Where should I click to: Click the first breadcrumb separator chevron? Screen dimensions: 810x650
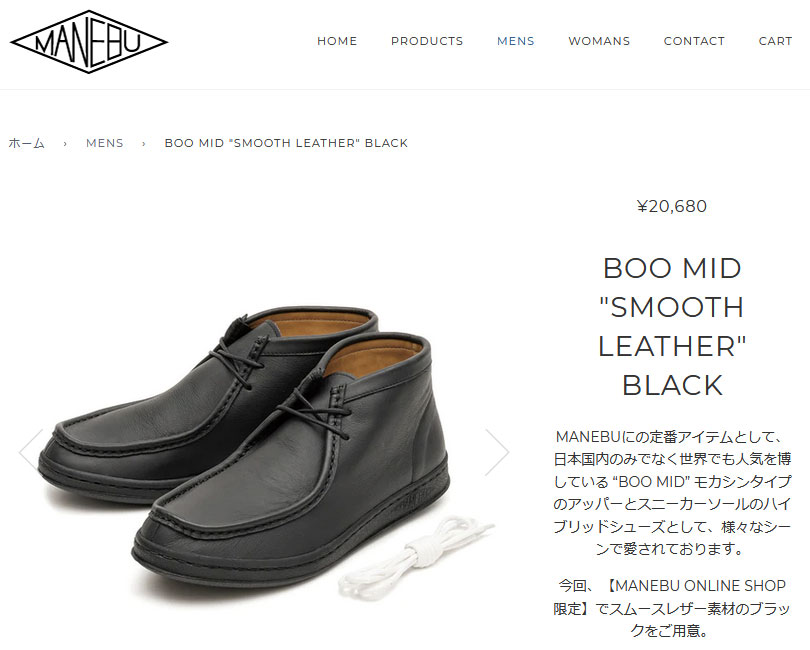click(x=65, y=144)
